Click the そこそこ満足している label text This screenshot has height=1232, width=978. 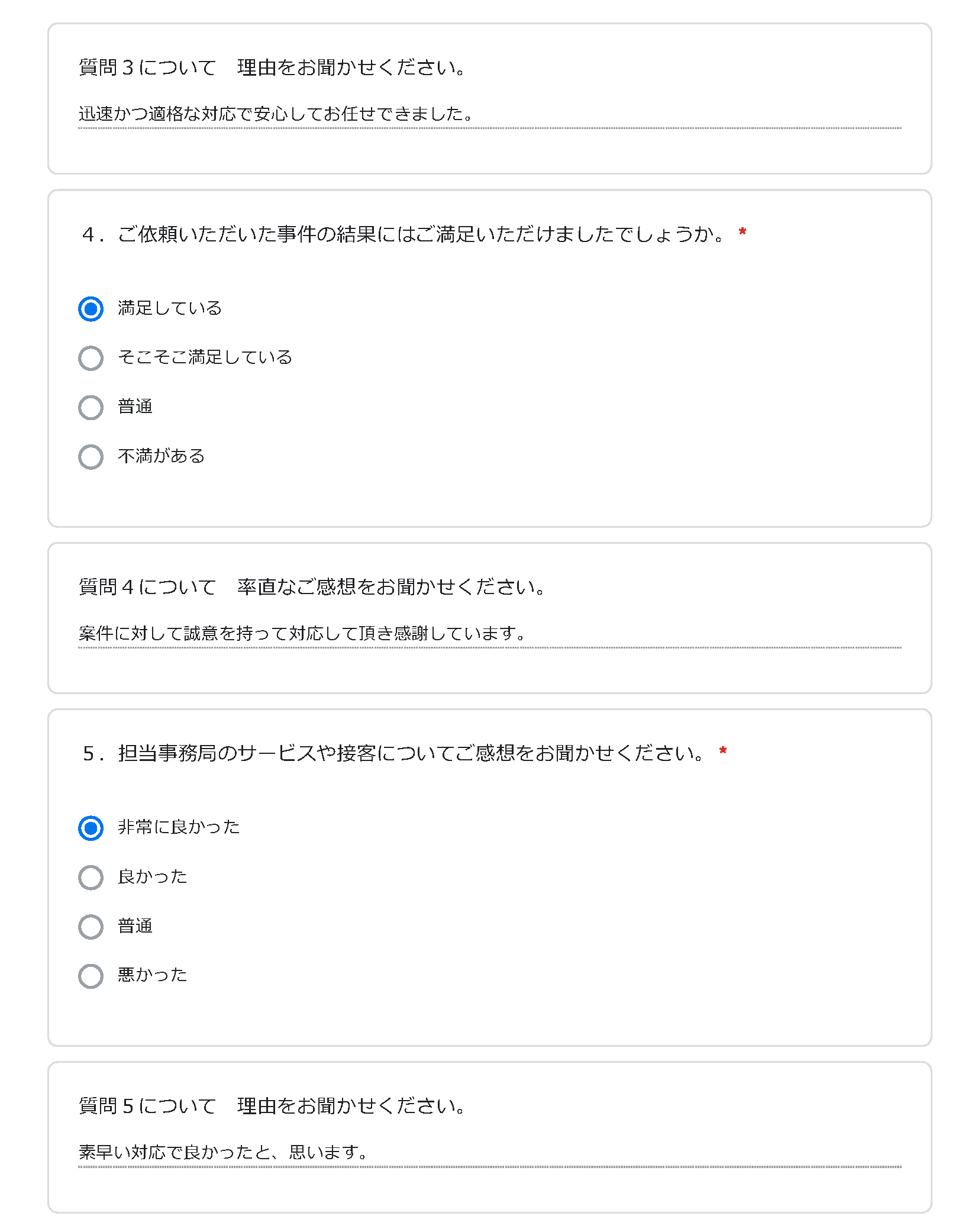[x=205, y=357]
